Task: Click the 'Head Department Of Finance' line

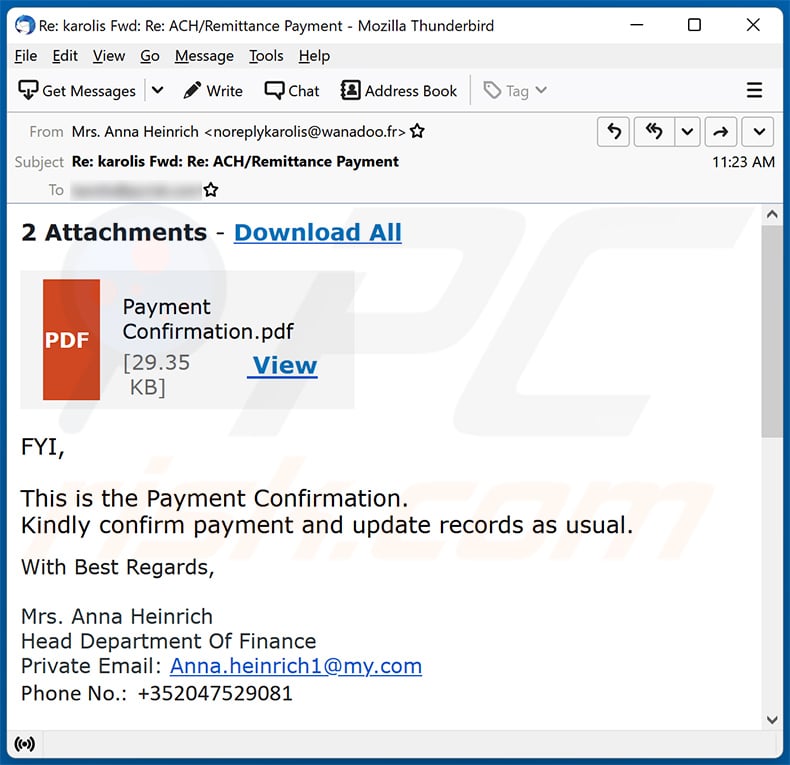Action: point(169,642)
